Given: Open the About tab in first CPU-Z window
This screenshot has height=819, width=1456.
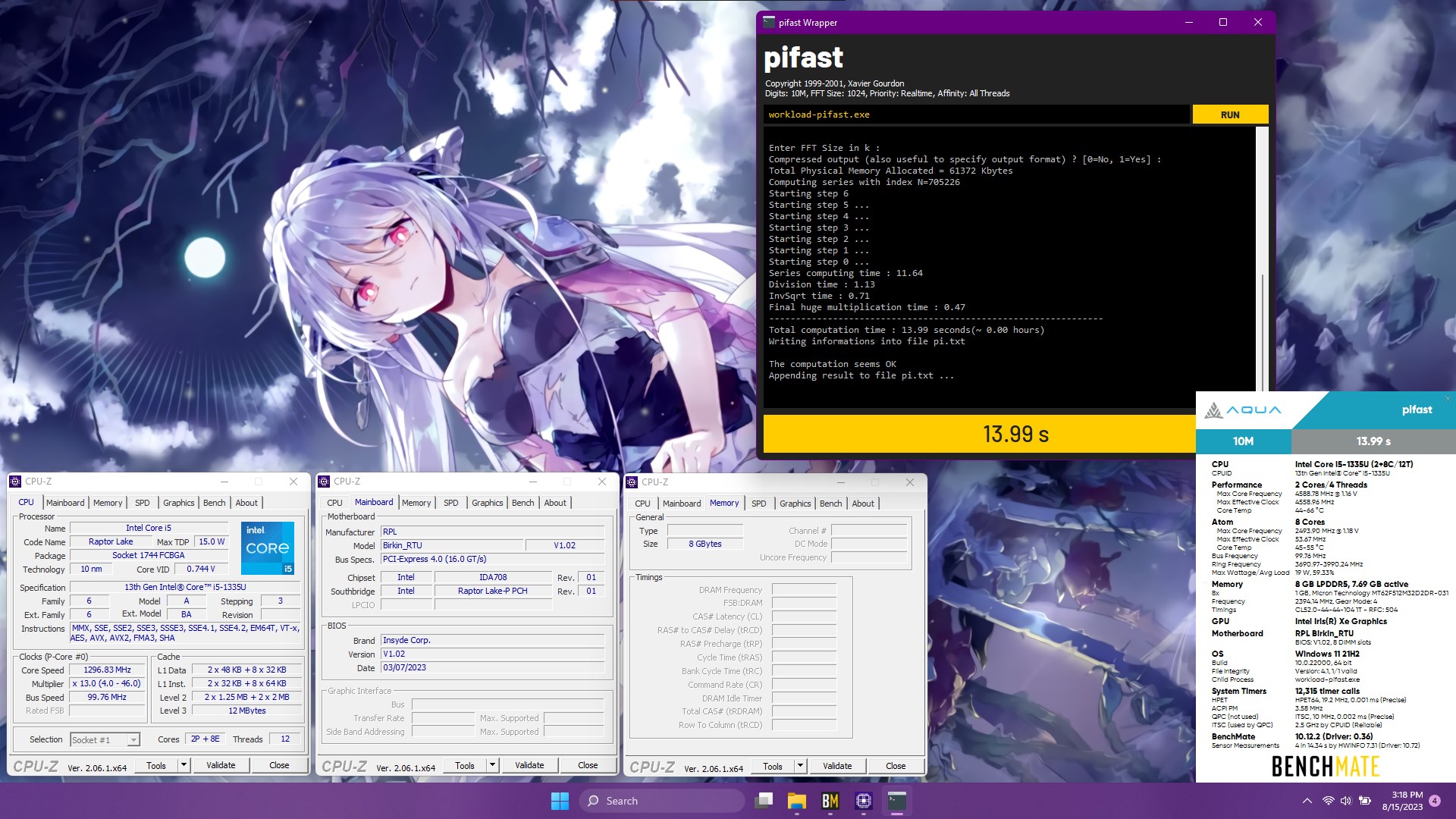Looking at the screenshot, I should tap(246, 503).
